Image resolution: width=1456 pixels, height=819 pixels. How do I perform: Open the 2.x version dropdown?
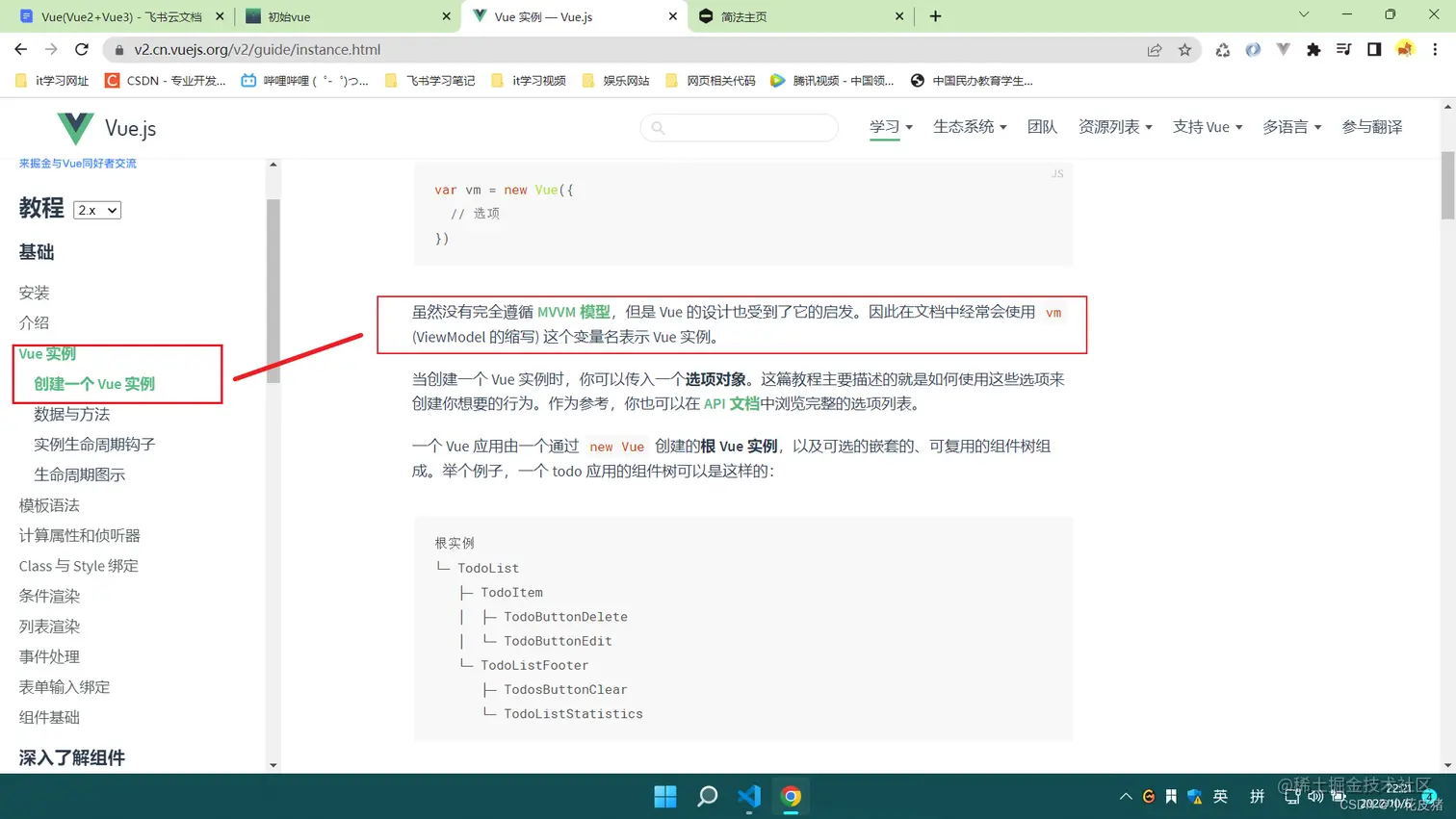[96, 209]
